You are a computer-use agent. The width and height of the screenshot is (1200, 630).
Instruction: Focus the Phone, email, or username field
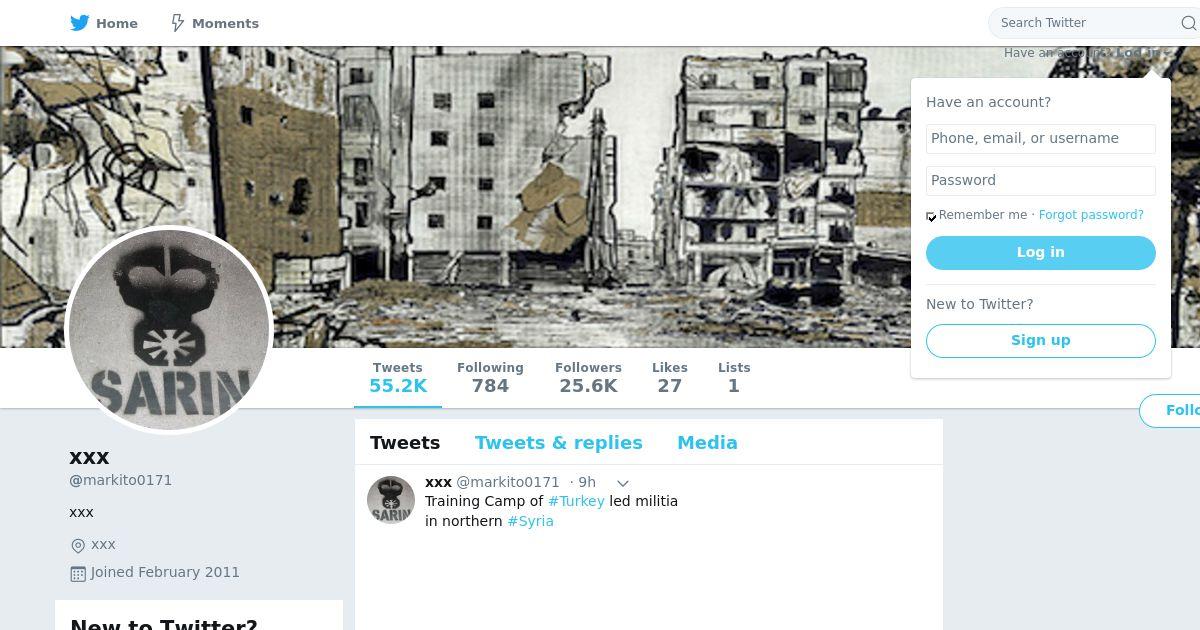1041,139
